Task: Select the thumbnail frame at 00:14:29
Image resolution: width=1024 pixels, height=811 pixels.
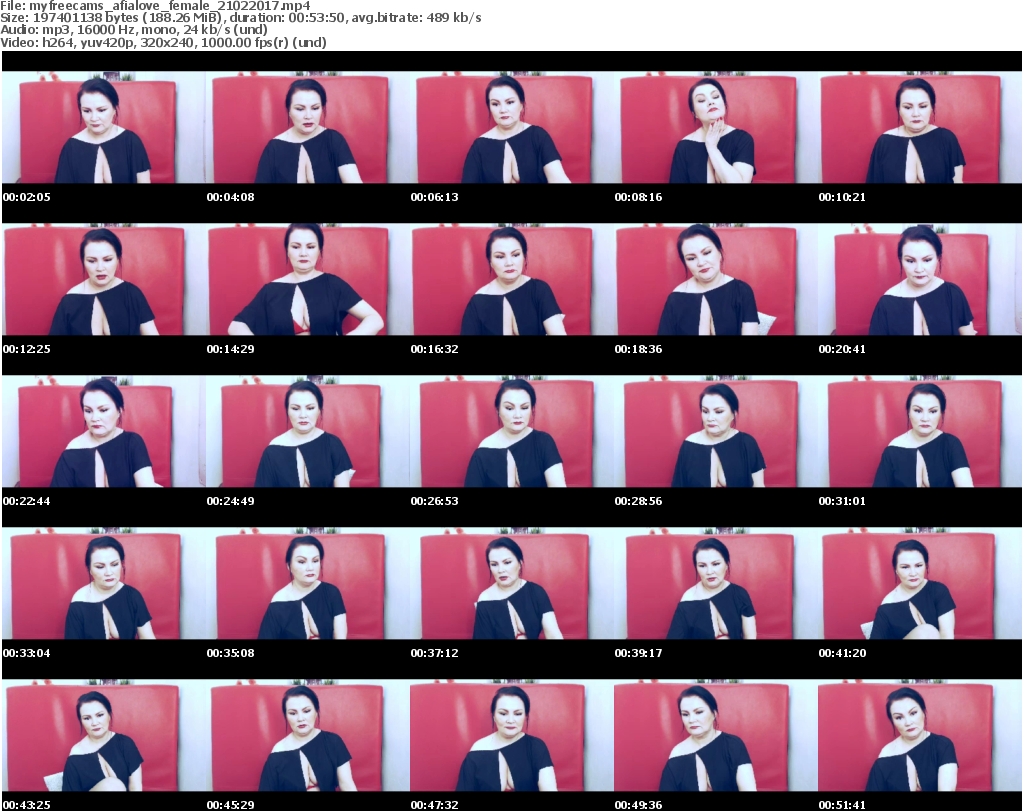Action: [x=308, y=279]
